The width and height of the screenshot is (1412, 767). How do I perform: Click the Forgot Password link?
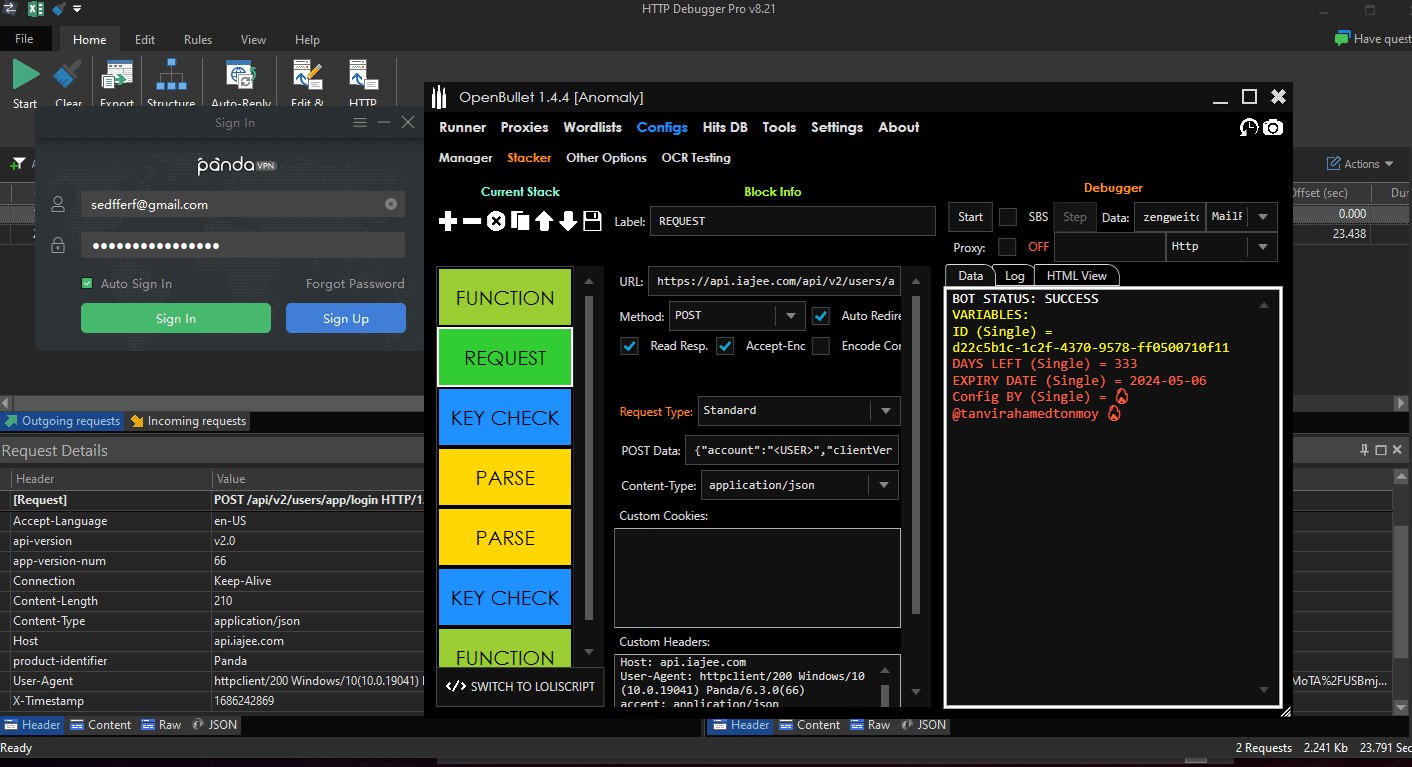355,284
